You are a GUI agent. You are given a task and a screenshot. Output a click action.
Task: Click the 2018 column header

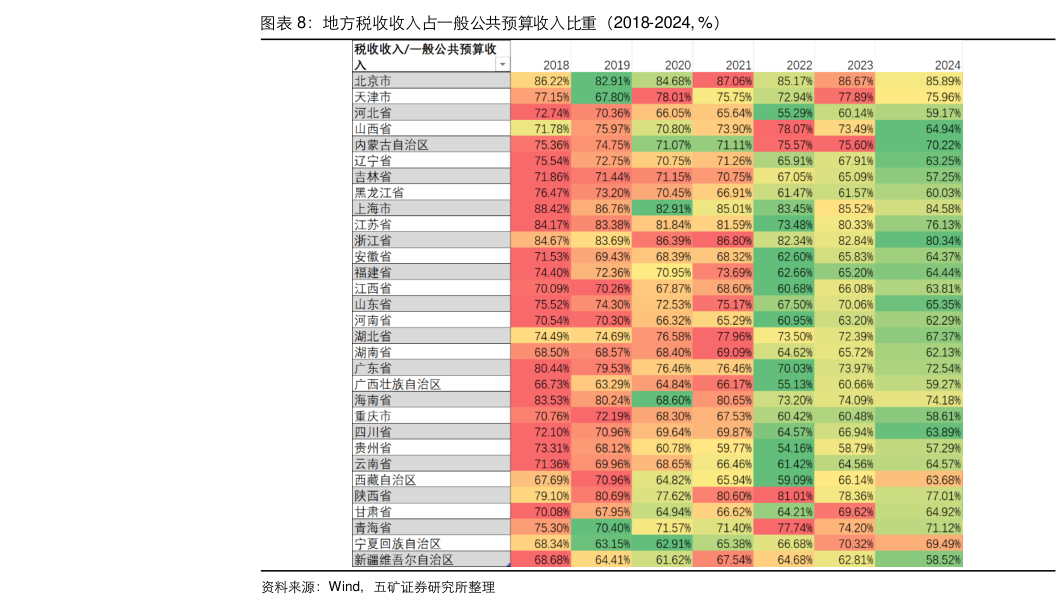(556, 65)
